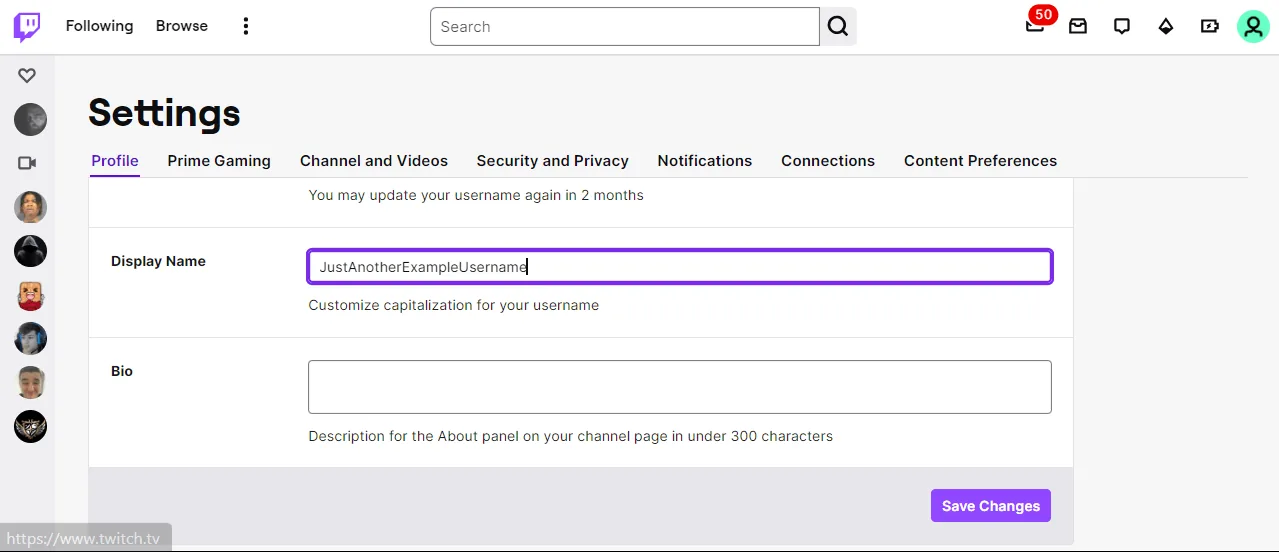Open the three-dot more options menu
1279x552 pixels.
click(246, 27)
